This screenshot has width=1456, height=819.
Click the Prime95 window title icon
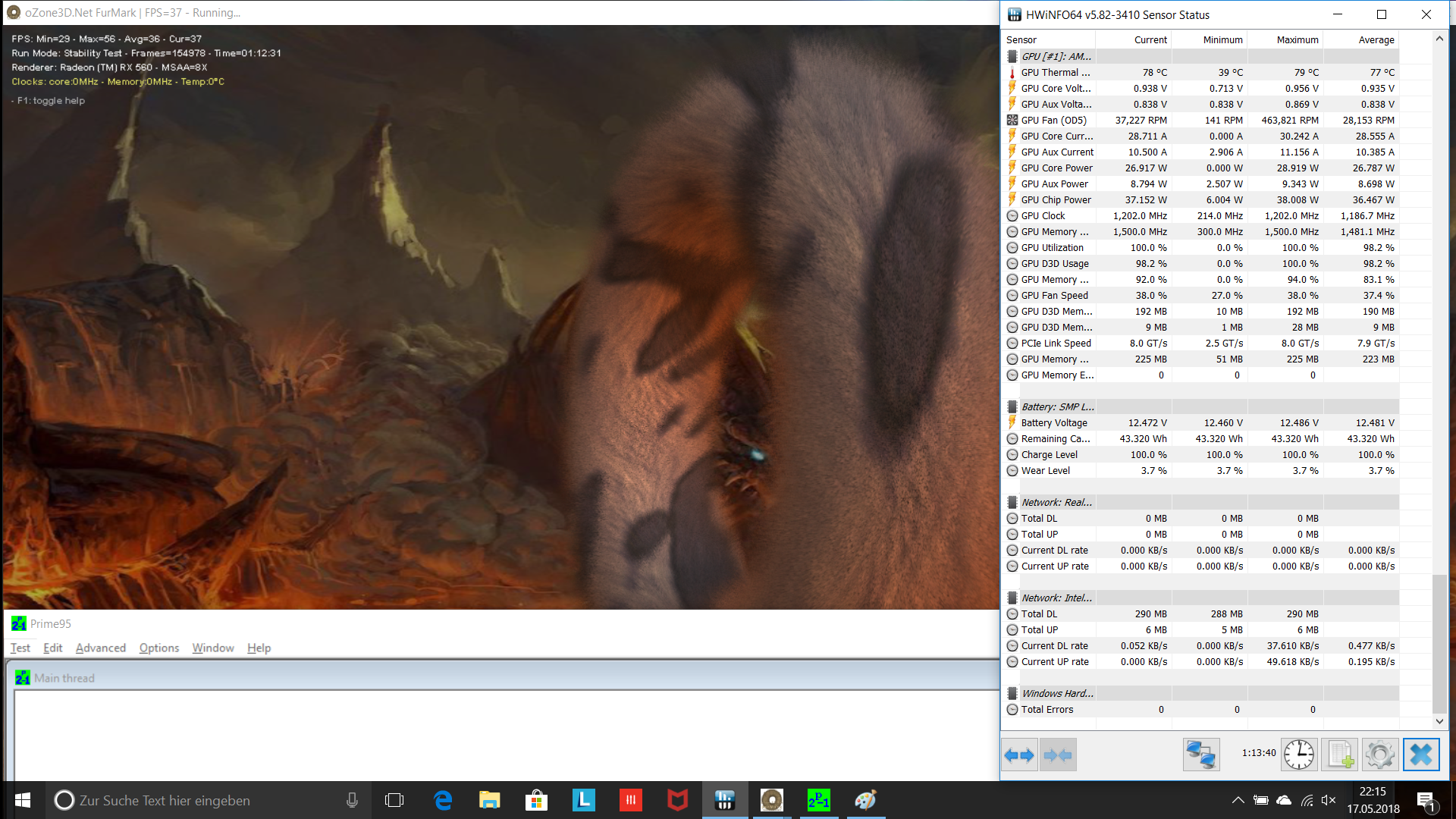coord(19,623)
